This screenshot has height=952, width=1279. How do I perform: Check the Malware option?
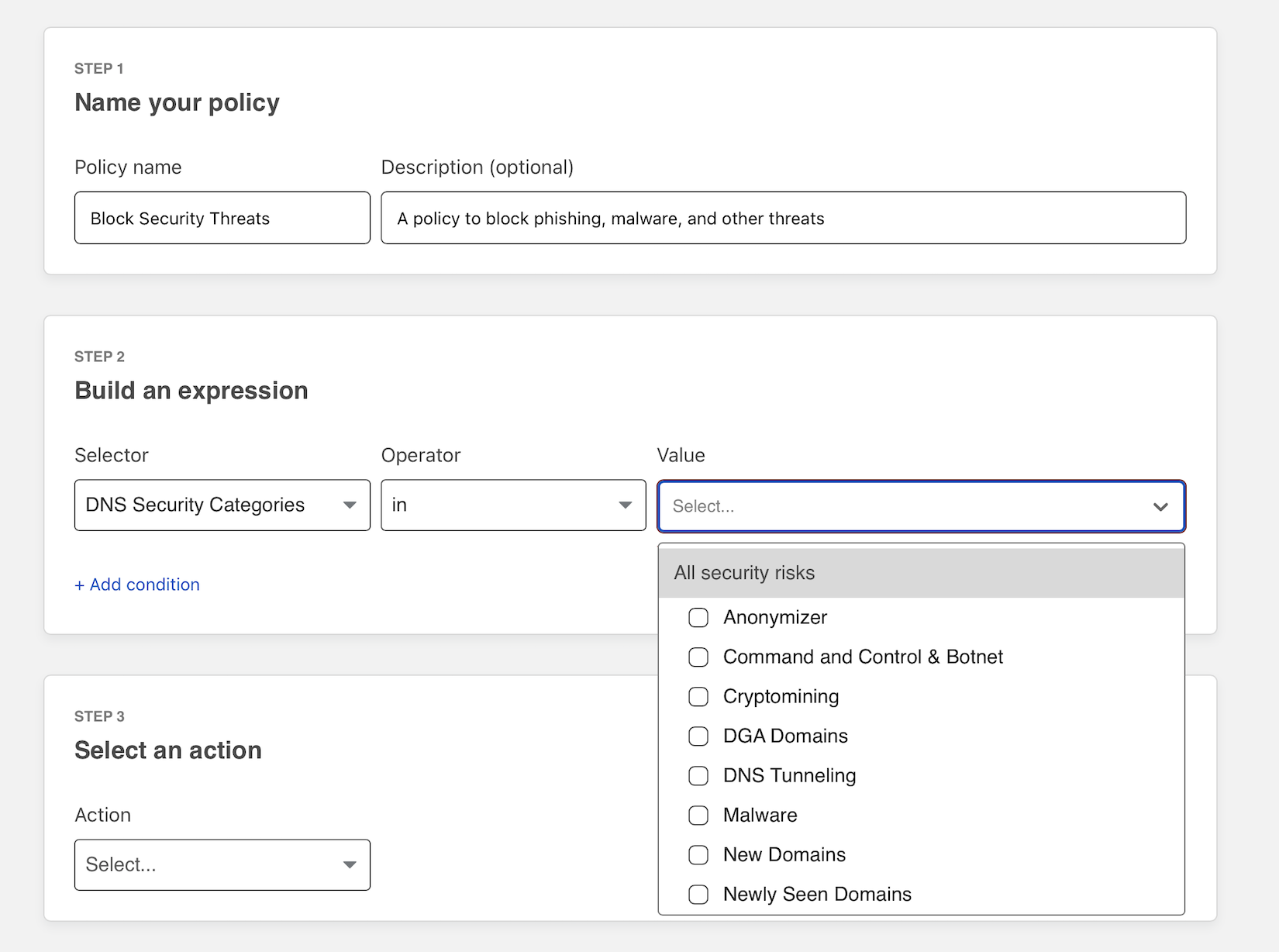click(698, 815)
